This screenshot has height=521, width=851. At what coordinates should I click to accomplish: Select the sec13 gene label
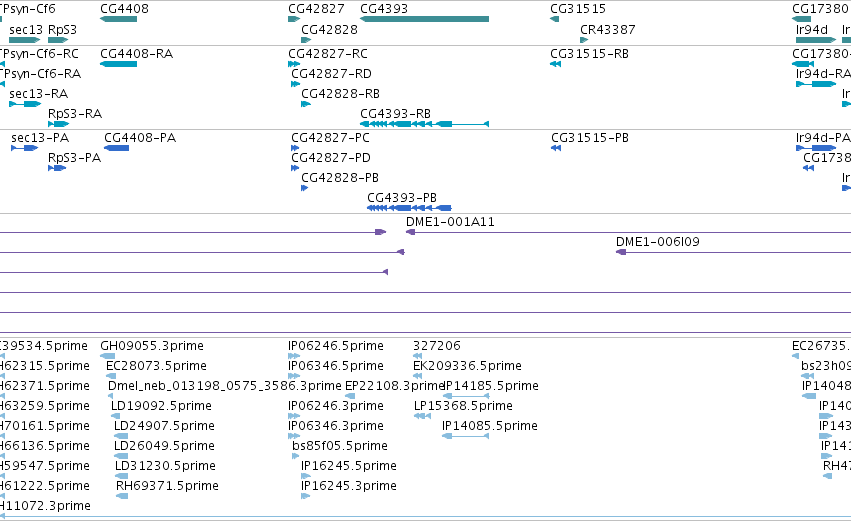click(26, 30)
